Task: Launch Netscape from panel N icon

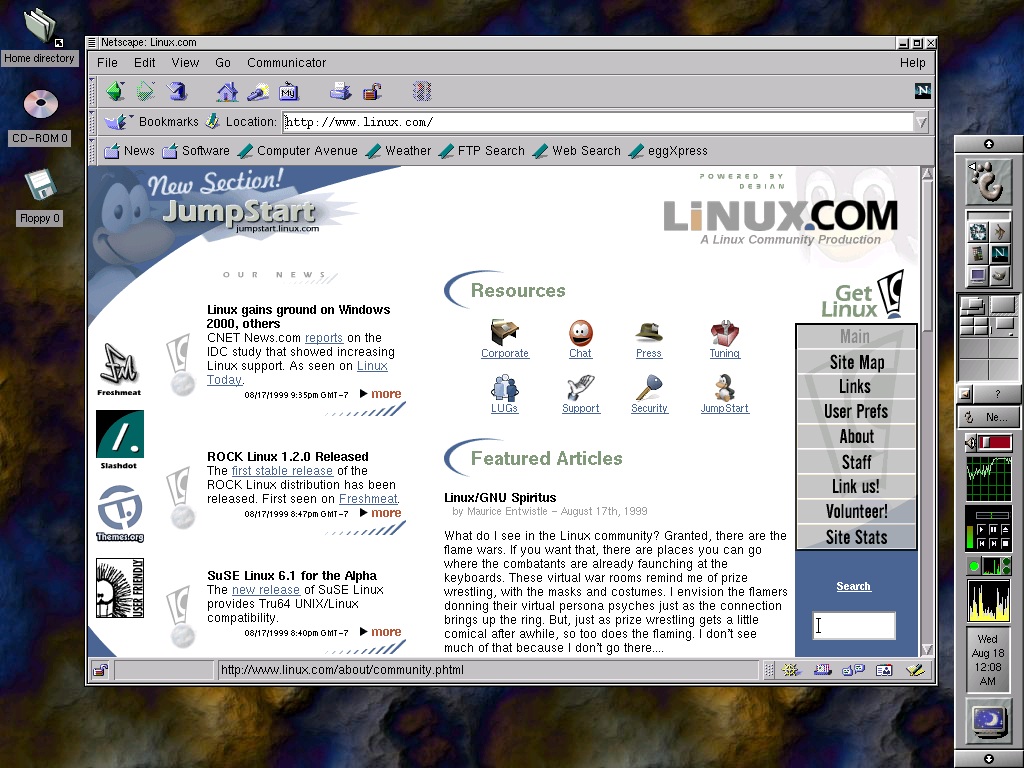Action: (1000, 253)
